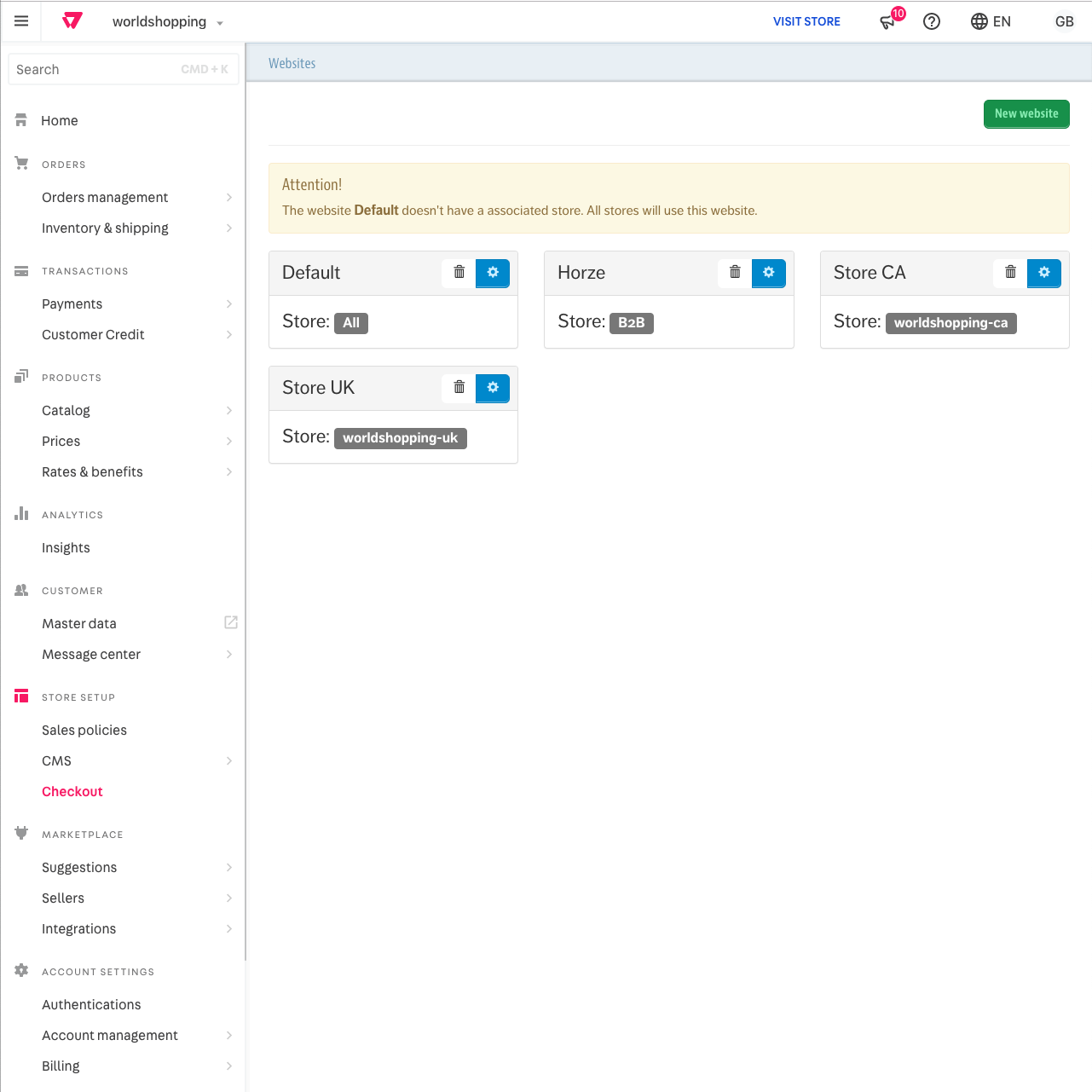
Task: Open the worldshopping account switcher dropdown
Action: (x=167, y=21)
